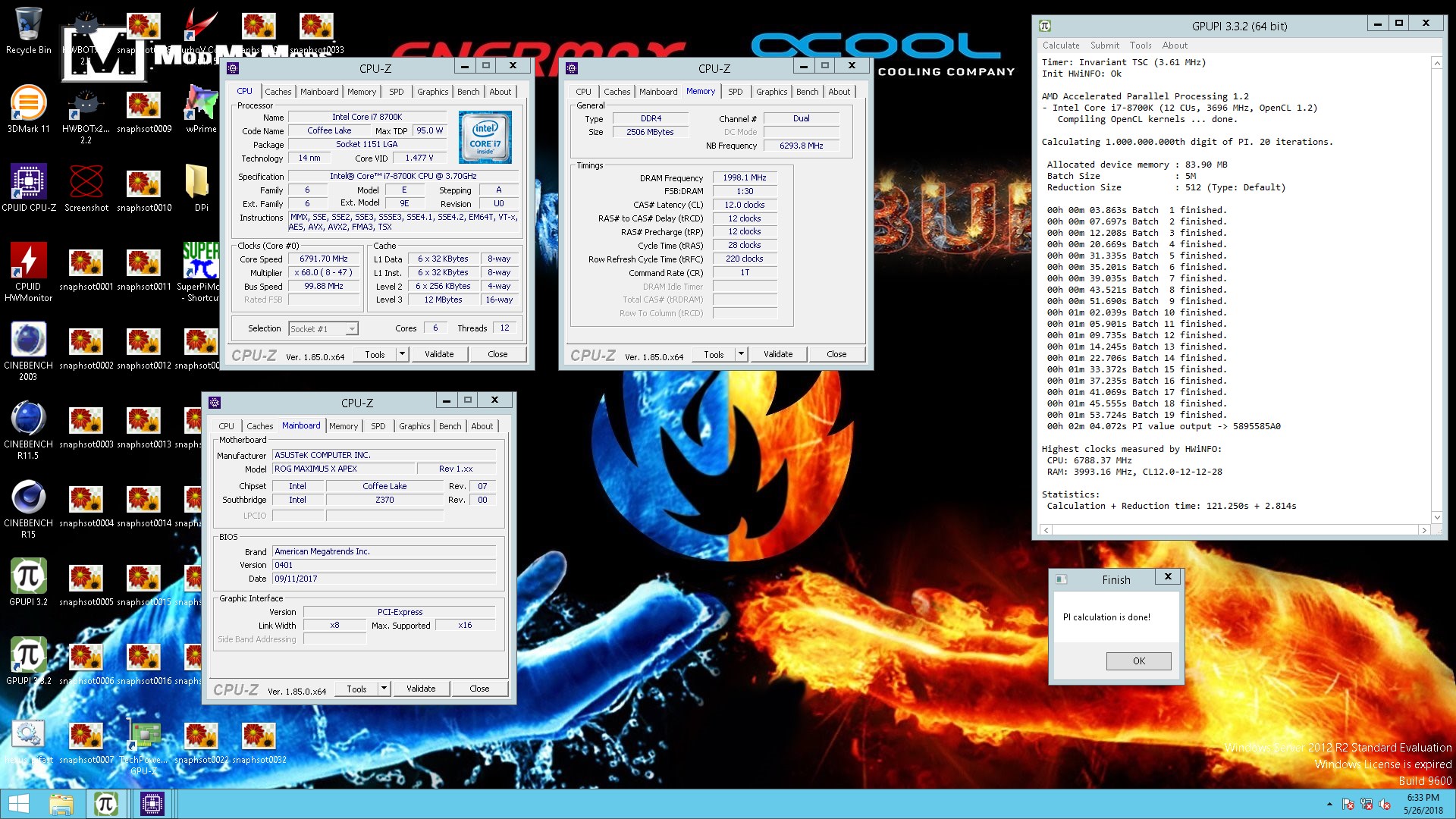The width and height of the screenshot is (1456, 819).
Task: Open Caches tab in CPU-Z CPU window
Action: coord(278,92)
